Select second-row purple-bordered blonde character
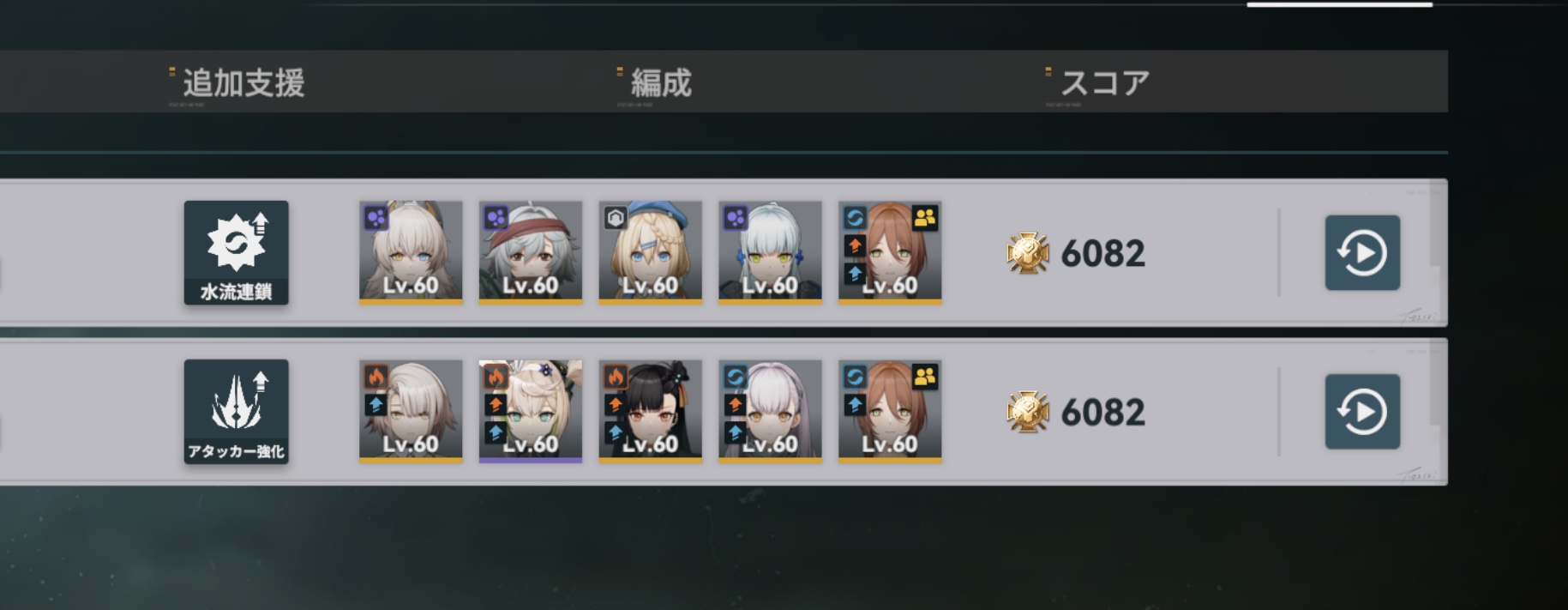Screen dimensions: 1568x610 [x=531, y=412]
